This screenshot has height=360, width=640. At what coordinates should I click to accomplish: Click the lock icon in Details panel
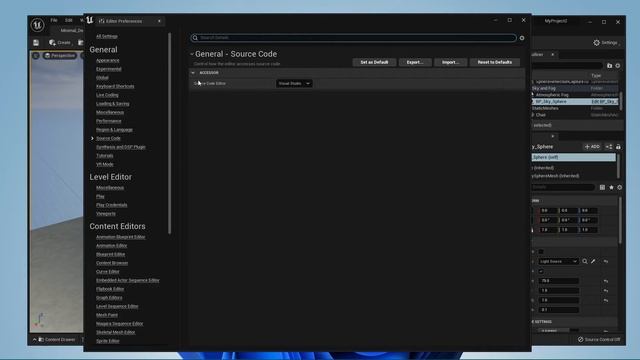click(618, 147)
